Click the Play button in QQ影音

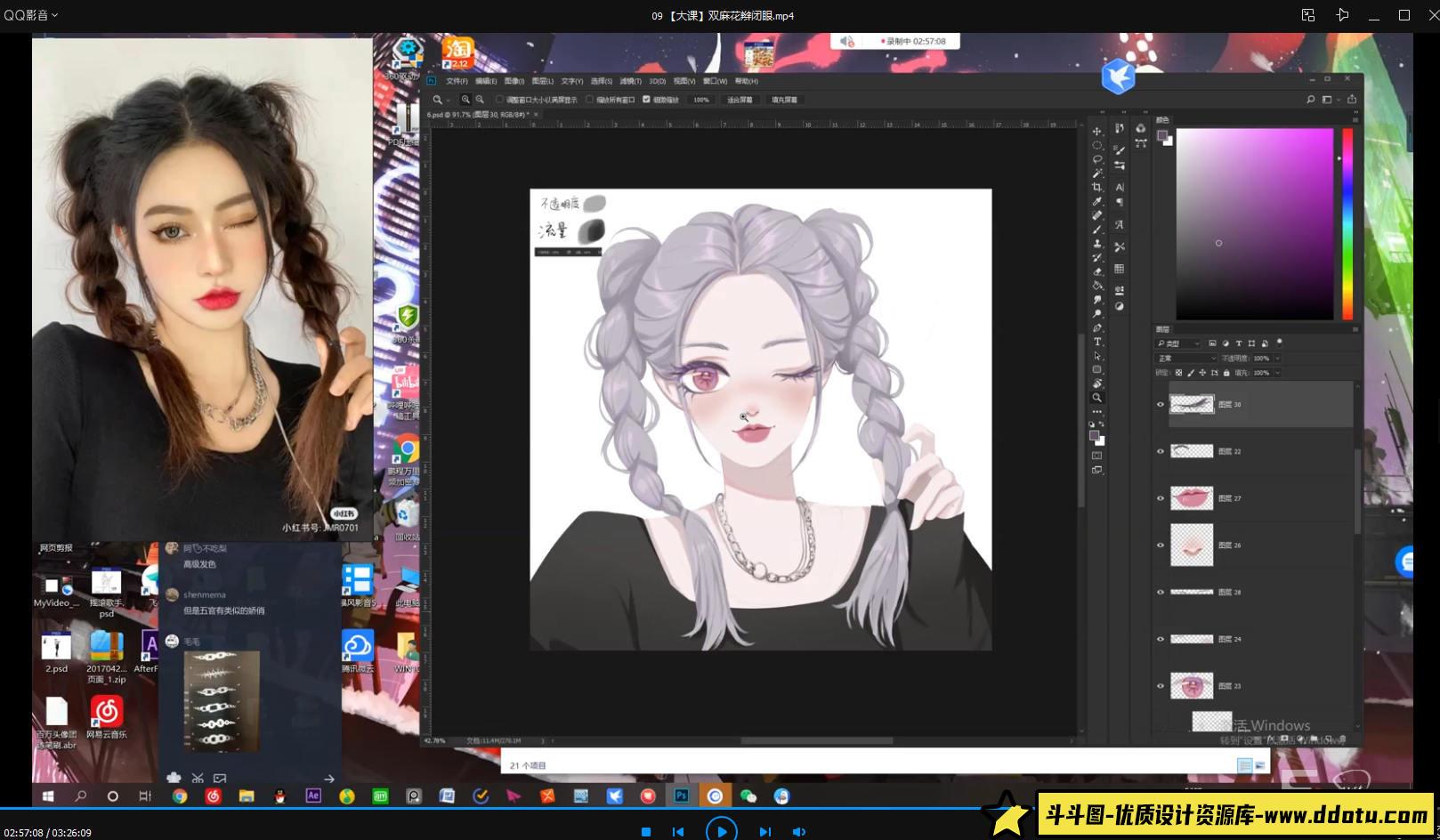click(721, 831)
